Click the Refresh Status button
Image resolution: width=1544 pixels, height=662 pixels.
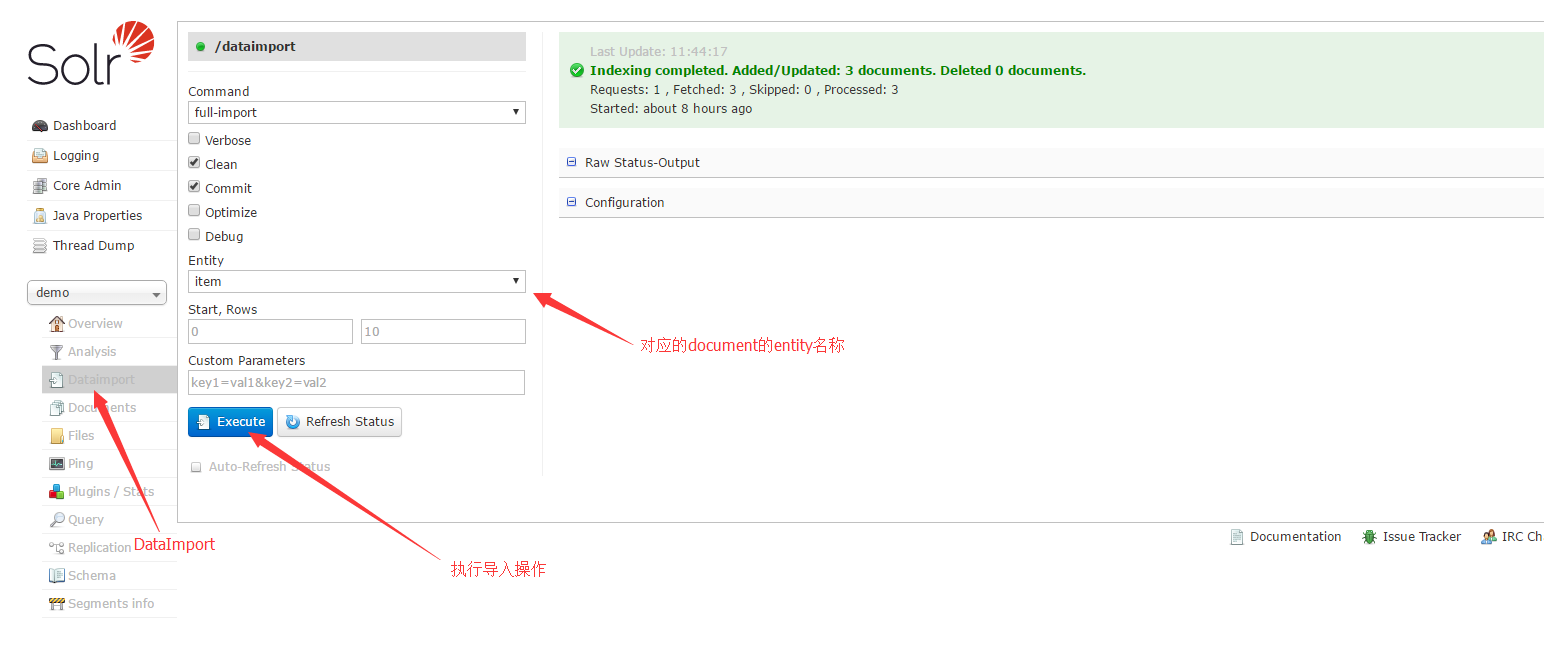click(339, 422)
